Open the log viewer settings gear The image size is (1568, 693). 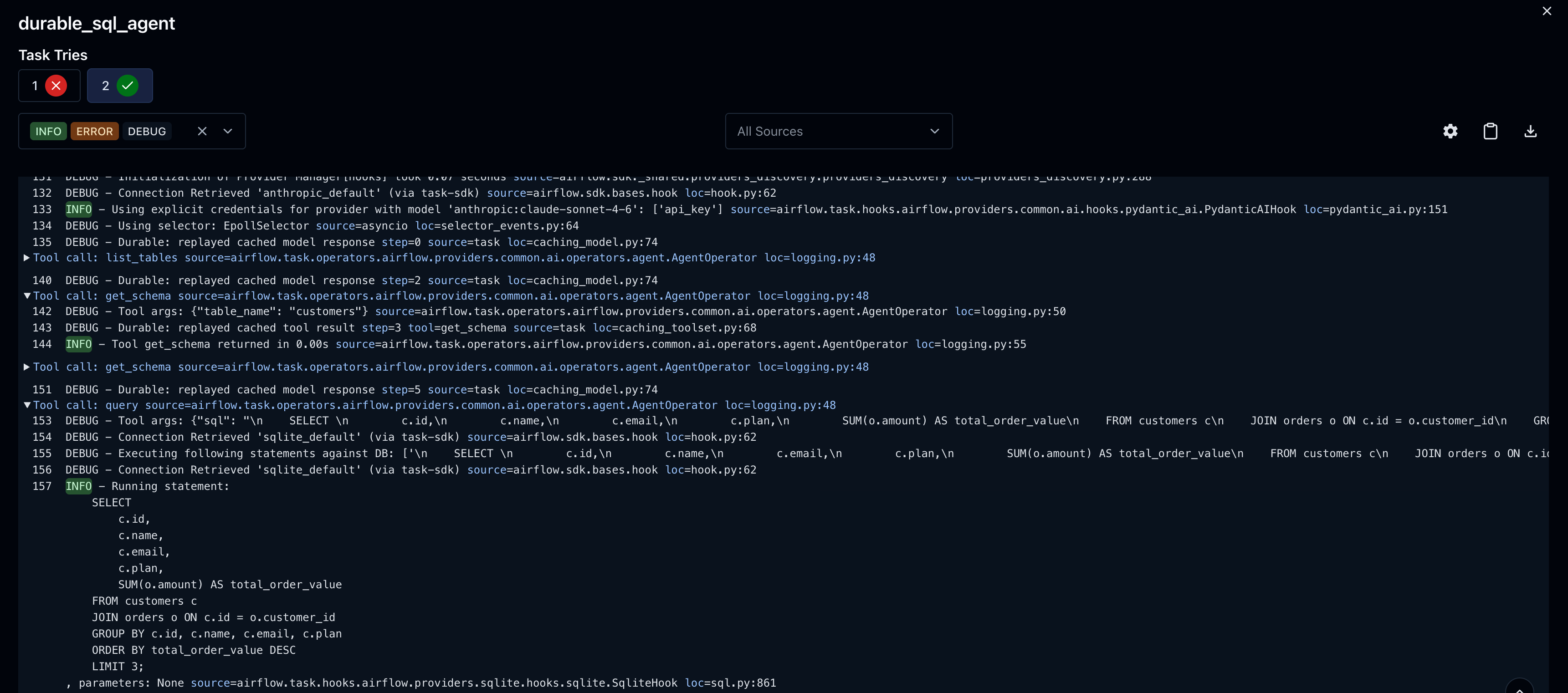[1450, 131]
